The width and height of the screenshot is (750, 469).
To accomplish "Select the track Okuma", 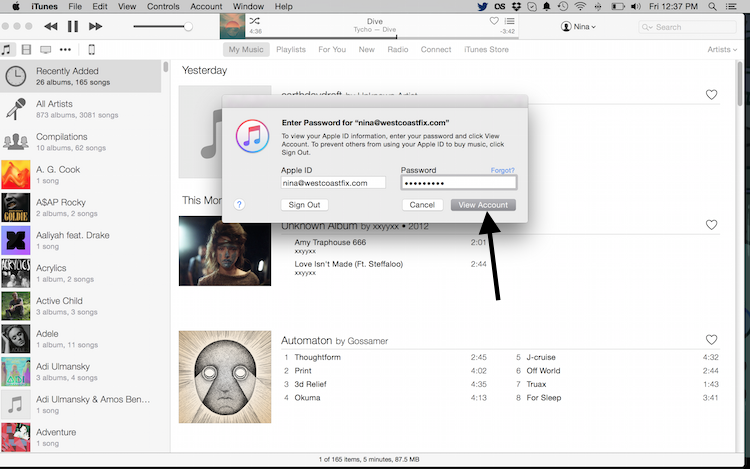I will [307, 397].
